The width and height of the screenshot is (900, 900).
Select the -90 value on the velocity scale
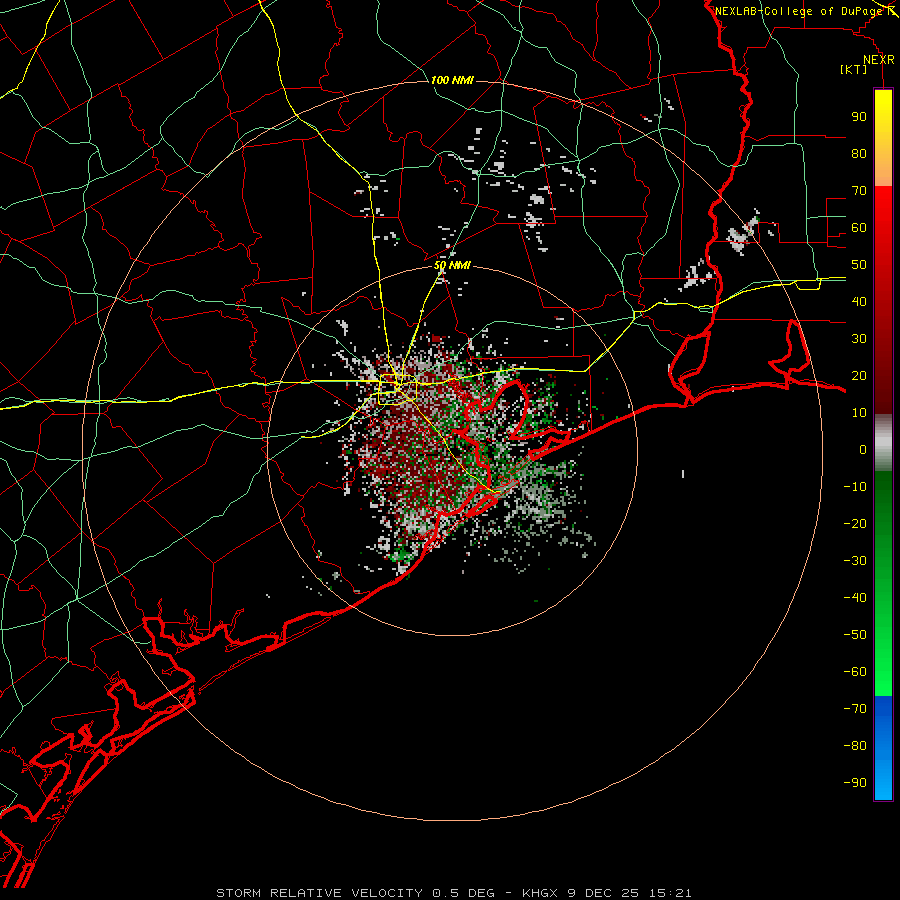[x=855, y=783]
